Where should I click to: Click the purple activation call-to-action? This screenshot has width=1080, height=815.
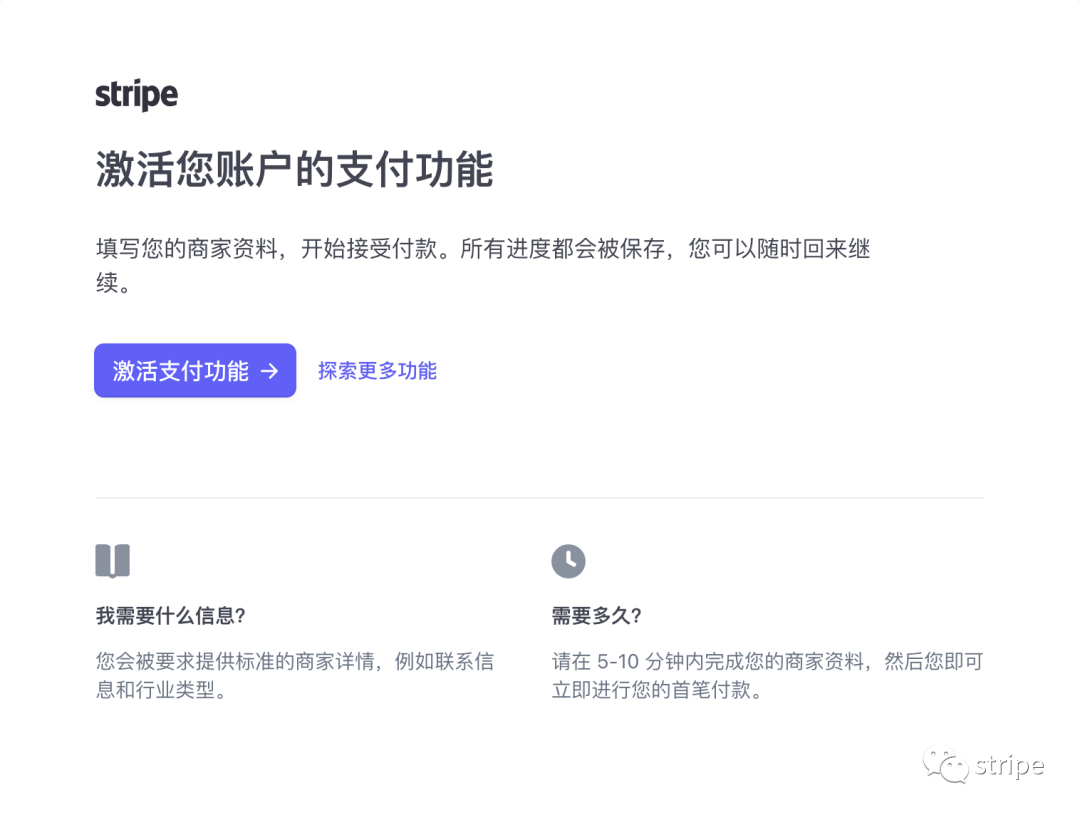(x=194, y=370)
